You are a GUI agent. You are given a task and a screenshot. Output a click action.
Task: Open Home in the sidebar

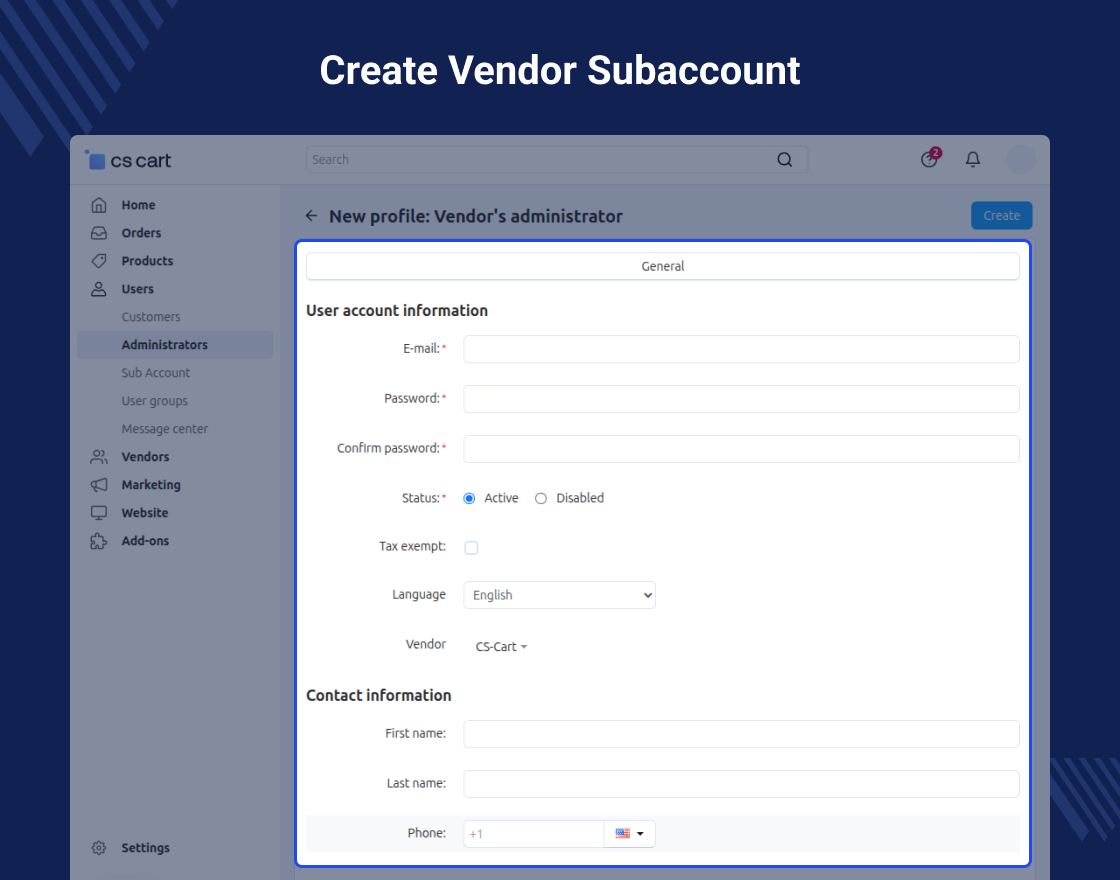139,205
